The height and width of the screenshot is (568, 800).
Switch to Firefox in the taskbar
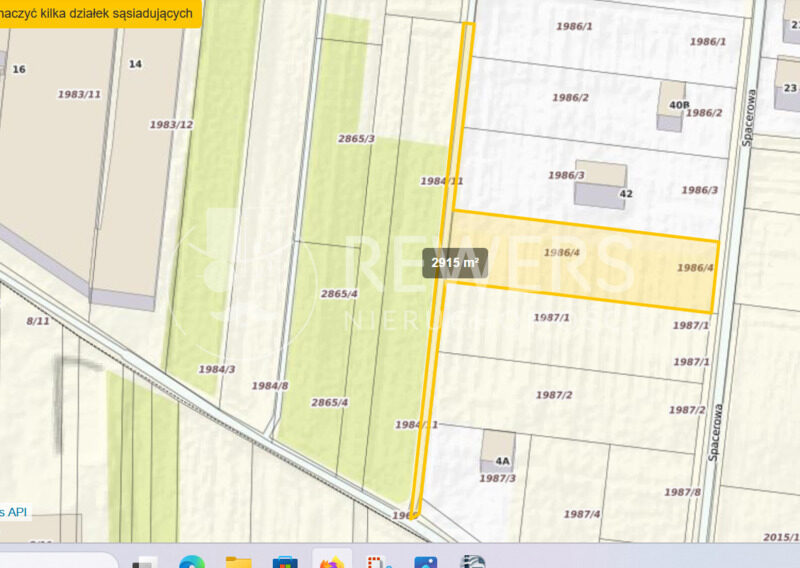pyautogui.click(x=332, y=562)
